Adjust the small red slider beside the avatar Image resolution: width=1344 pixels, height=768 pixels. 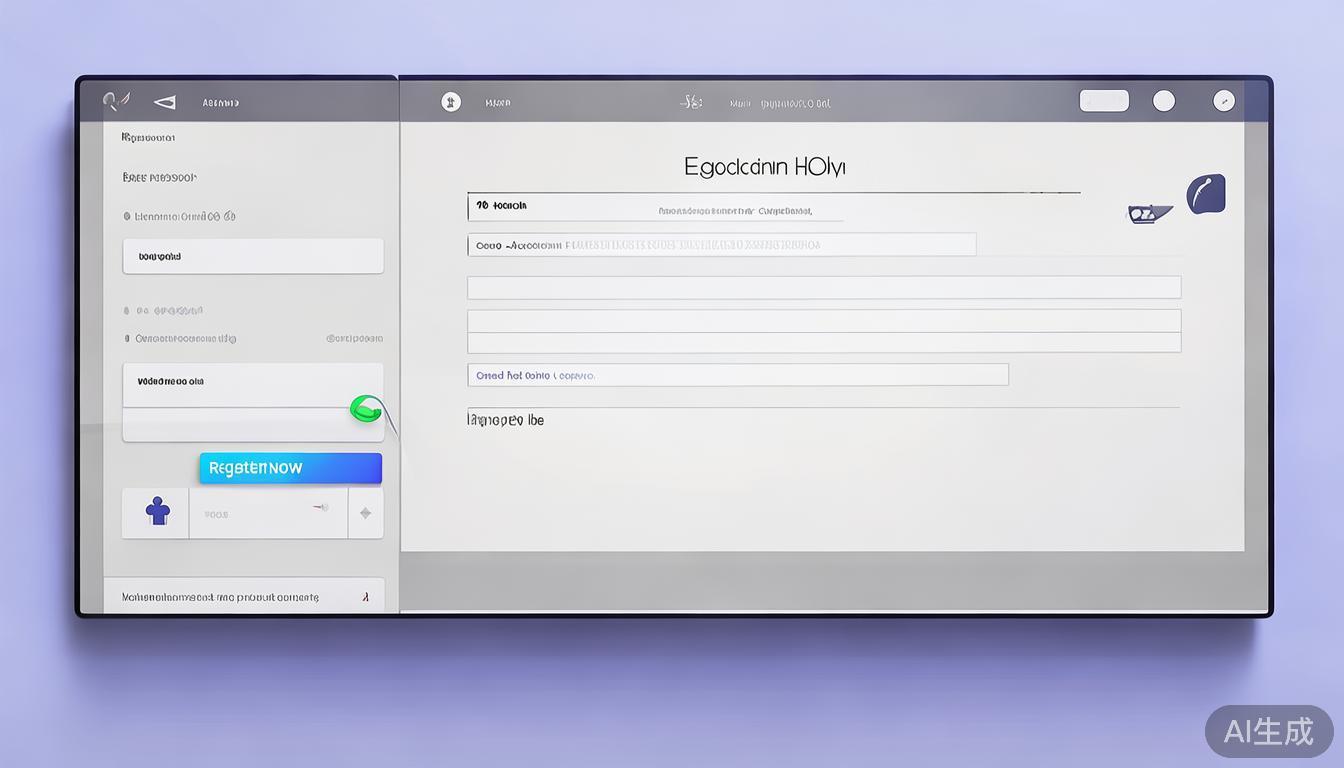pos(320,507)
